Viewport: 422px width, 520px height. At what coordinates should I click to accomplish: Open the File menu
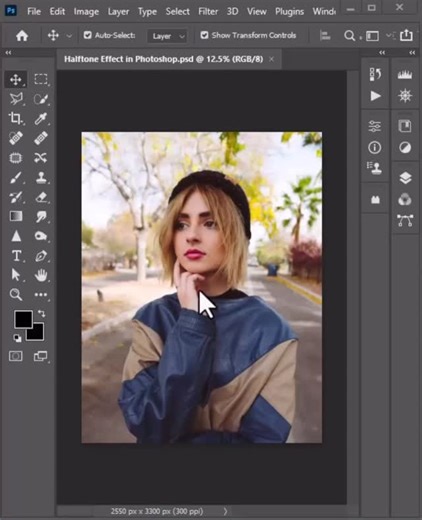tap(34, 12)
